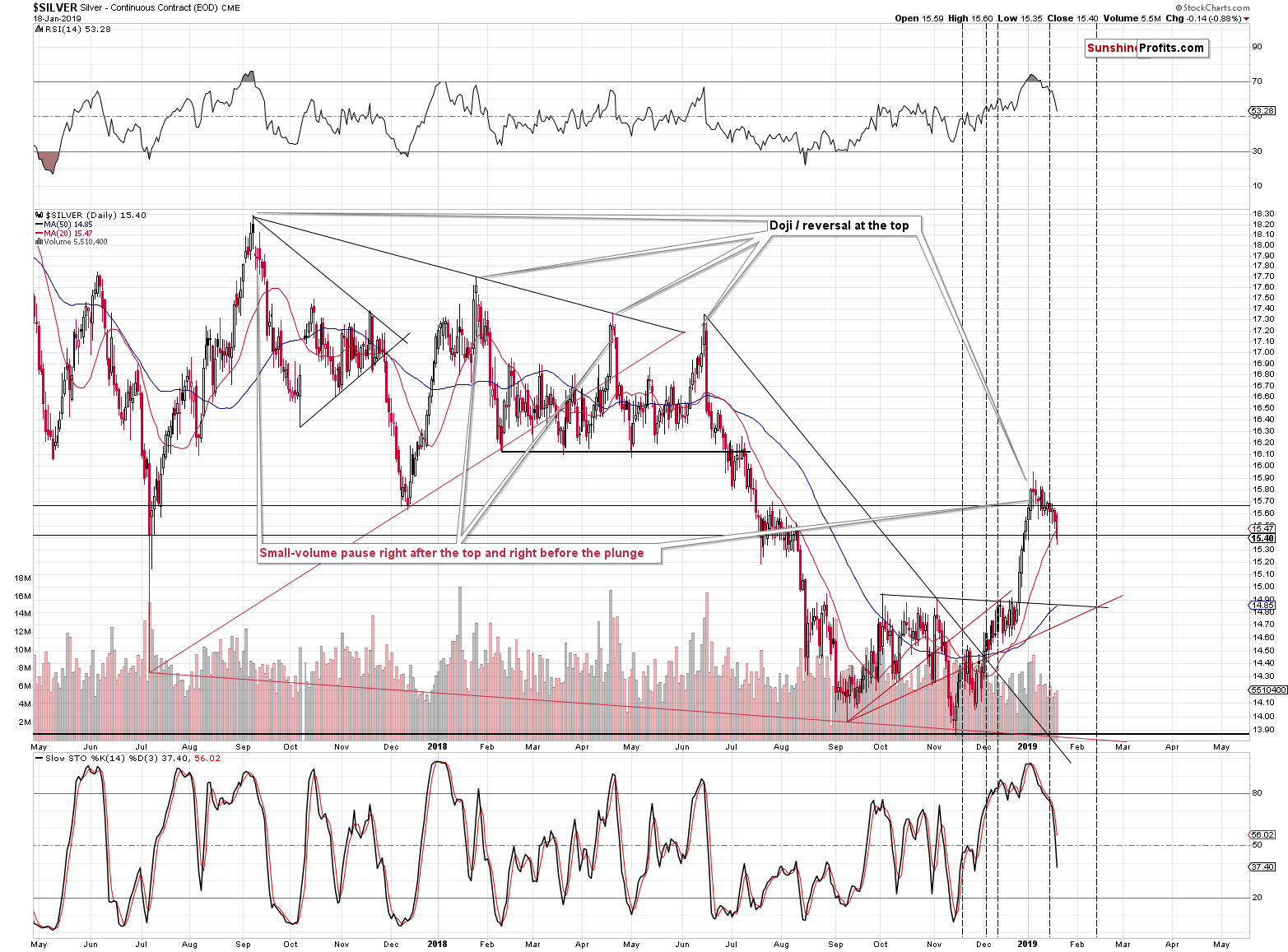Click the 17.00 price level on right axis
Image resolution: width=1288 pixels, height=952 pixels.
coord(1262,351)
